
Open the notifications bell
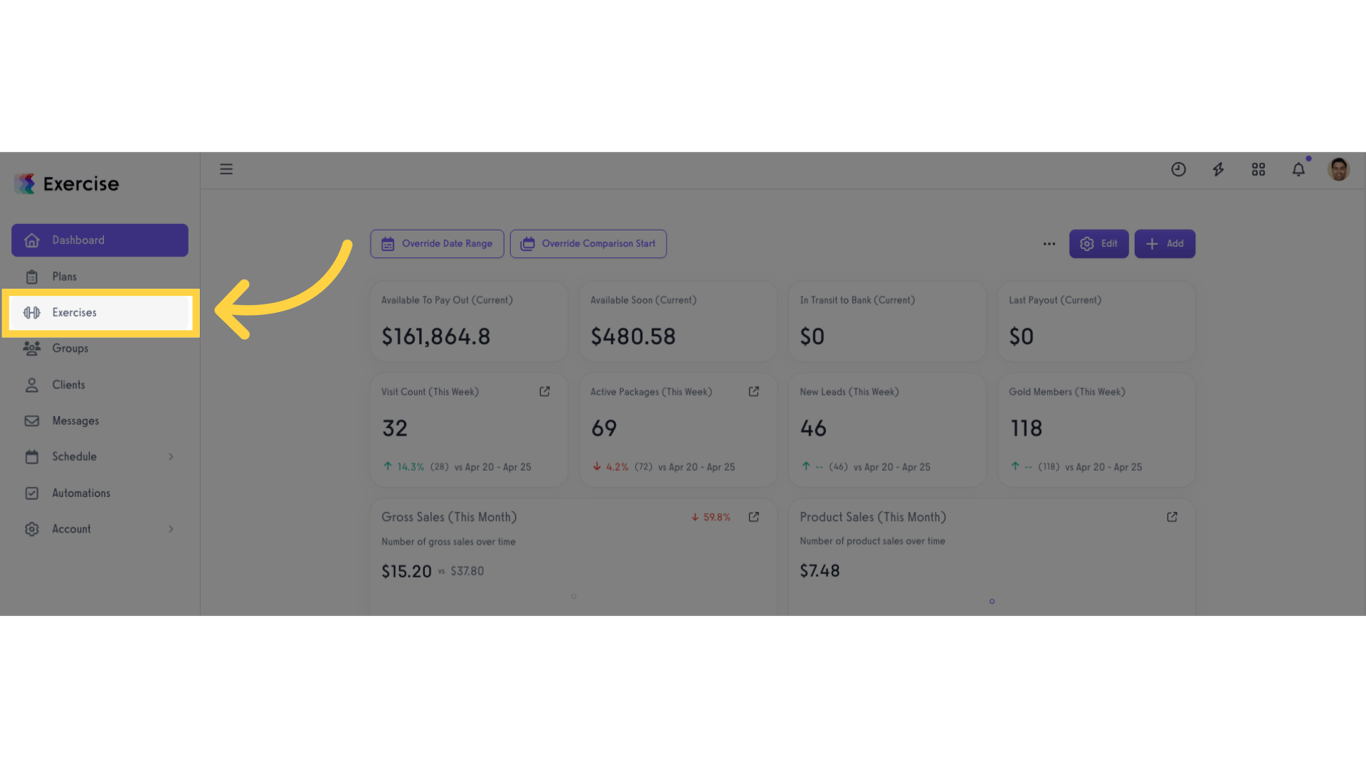coord(1298,170)
